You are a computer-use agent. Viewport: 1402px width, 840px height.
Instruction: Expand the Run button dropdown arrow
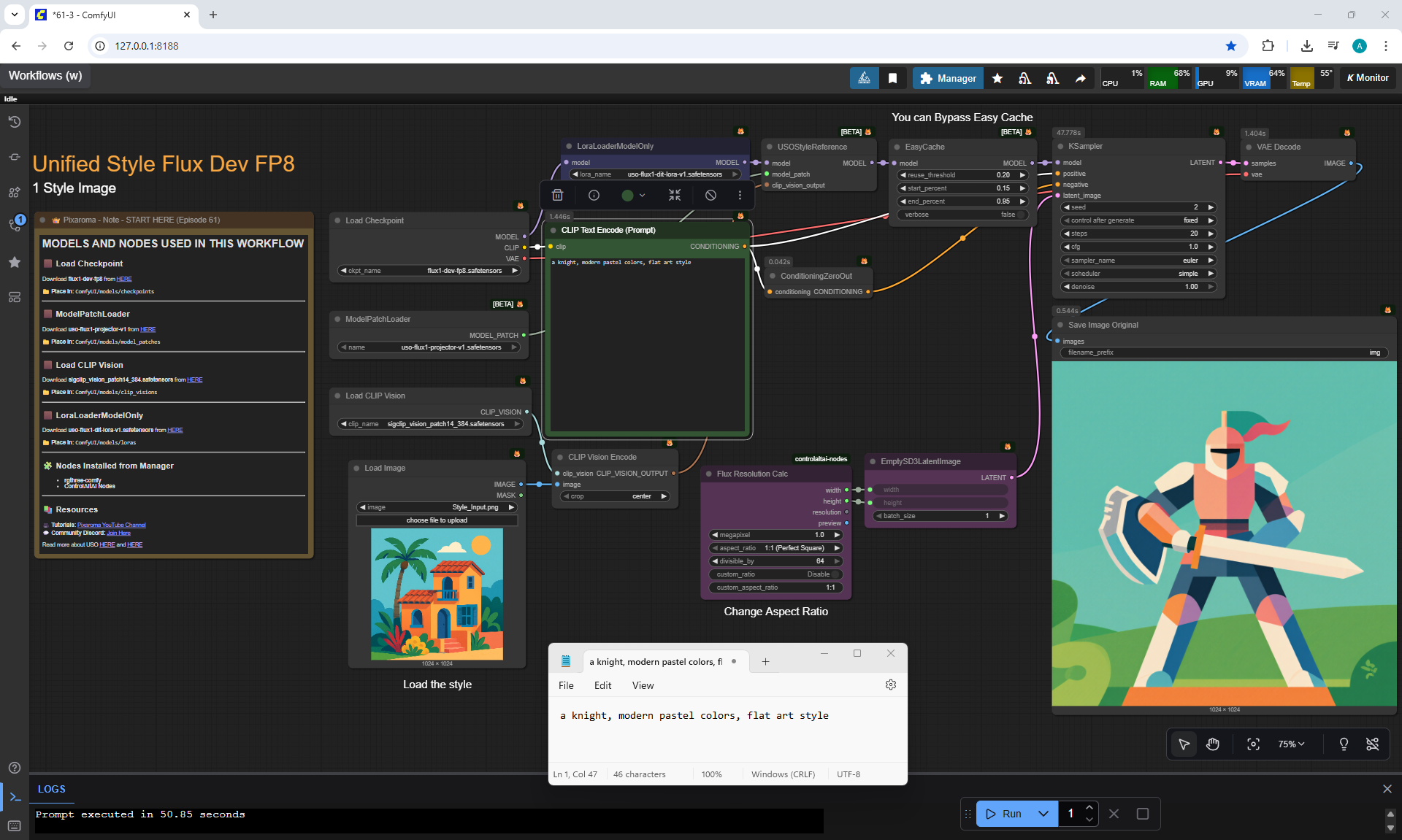pos(1043,814)
